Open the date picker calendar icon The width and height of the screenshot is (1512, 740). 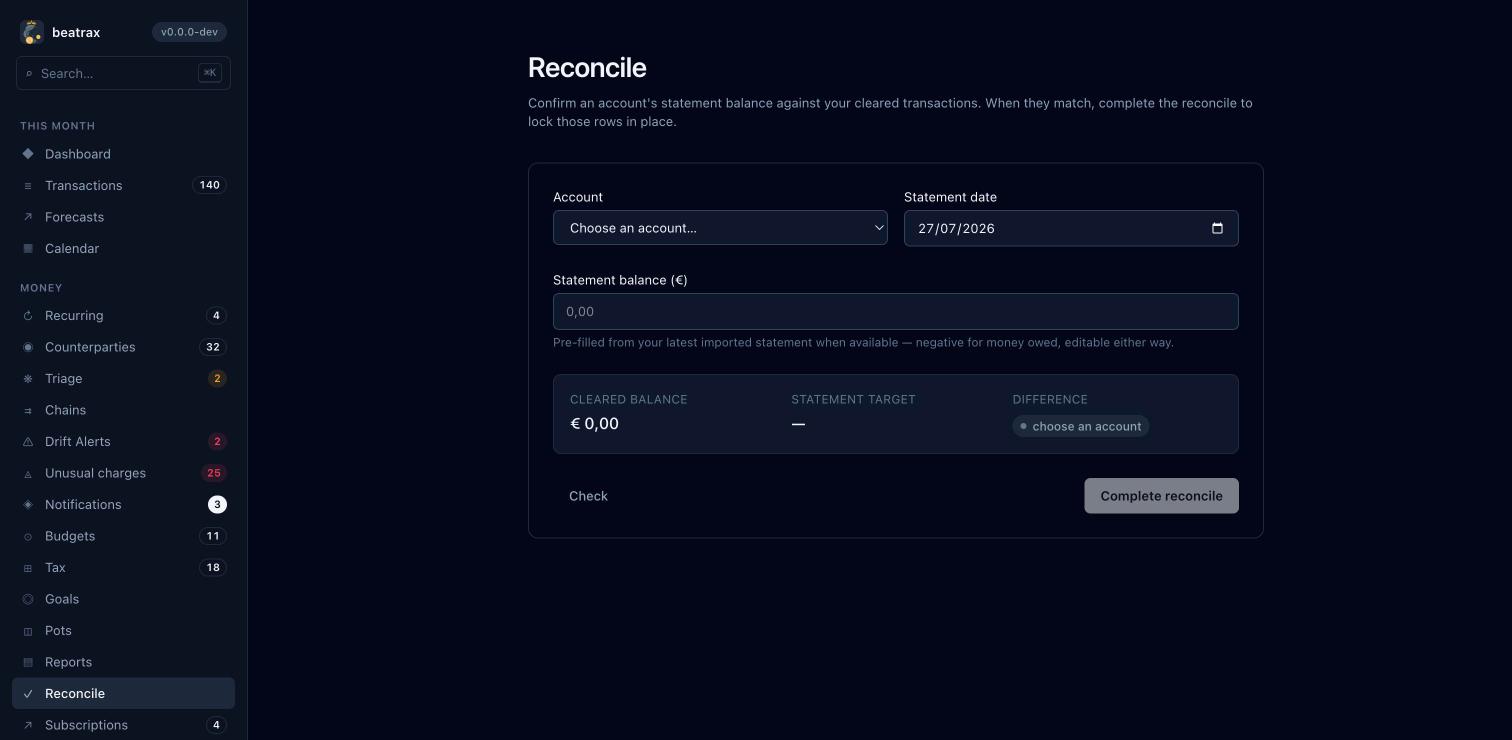[x=1217, y=228]
